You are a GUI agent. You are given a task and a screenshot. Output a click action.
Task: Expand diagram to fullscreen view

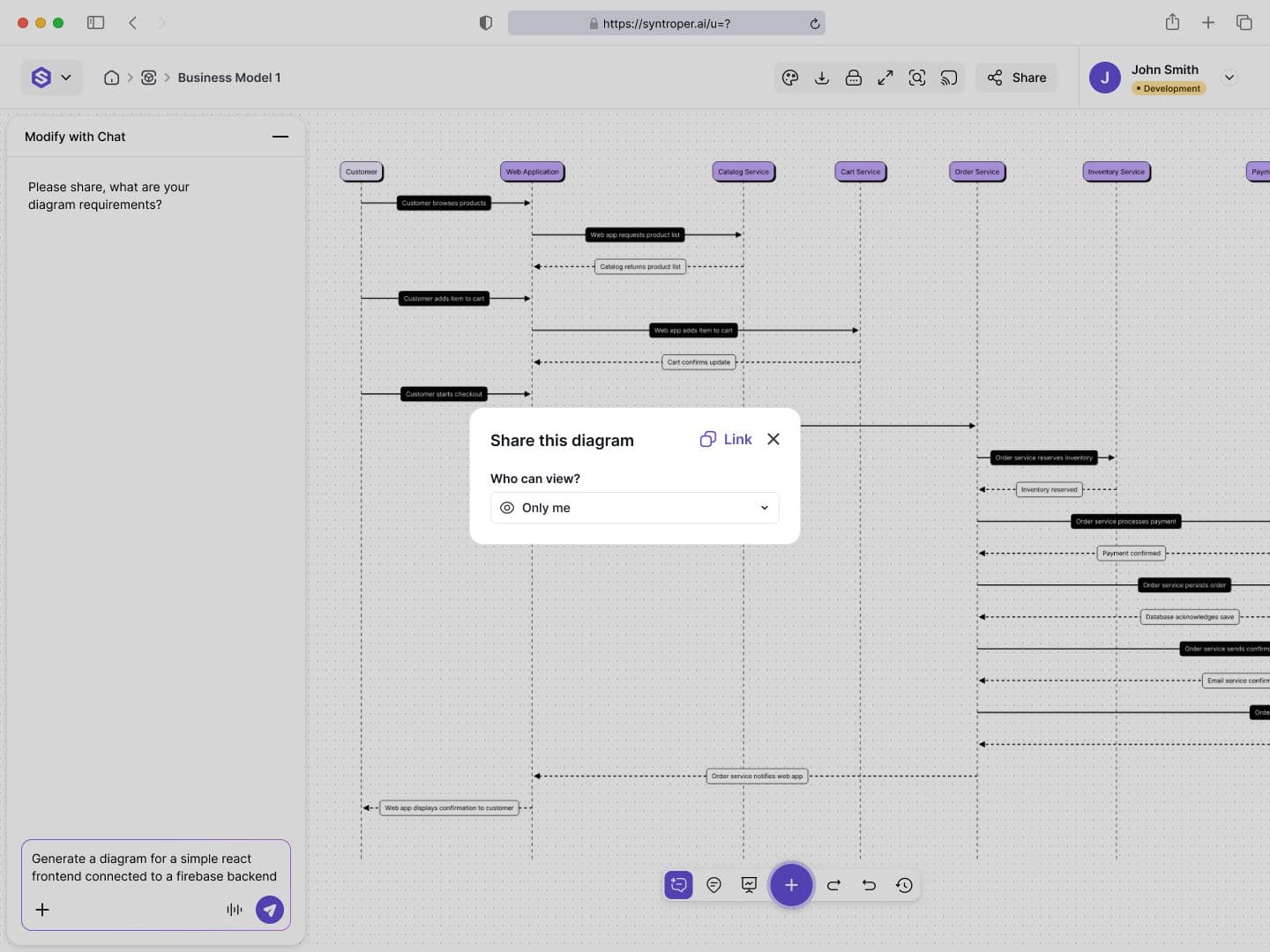click(x=885, y=78)
